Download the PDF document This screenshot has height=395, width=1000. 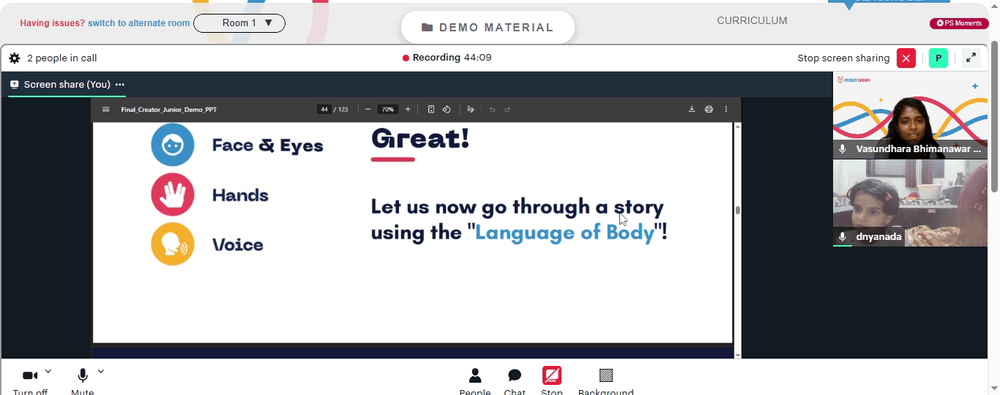coord(691,109)
